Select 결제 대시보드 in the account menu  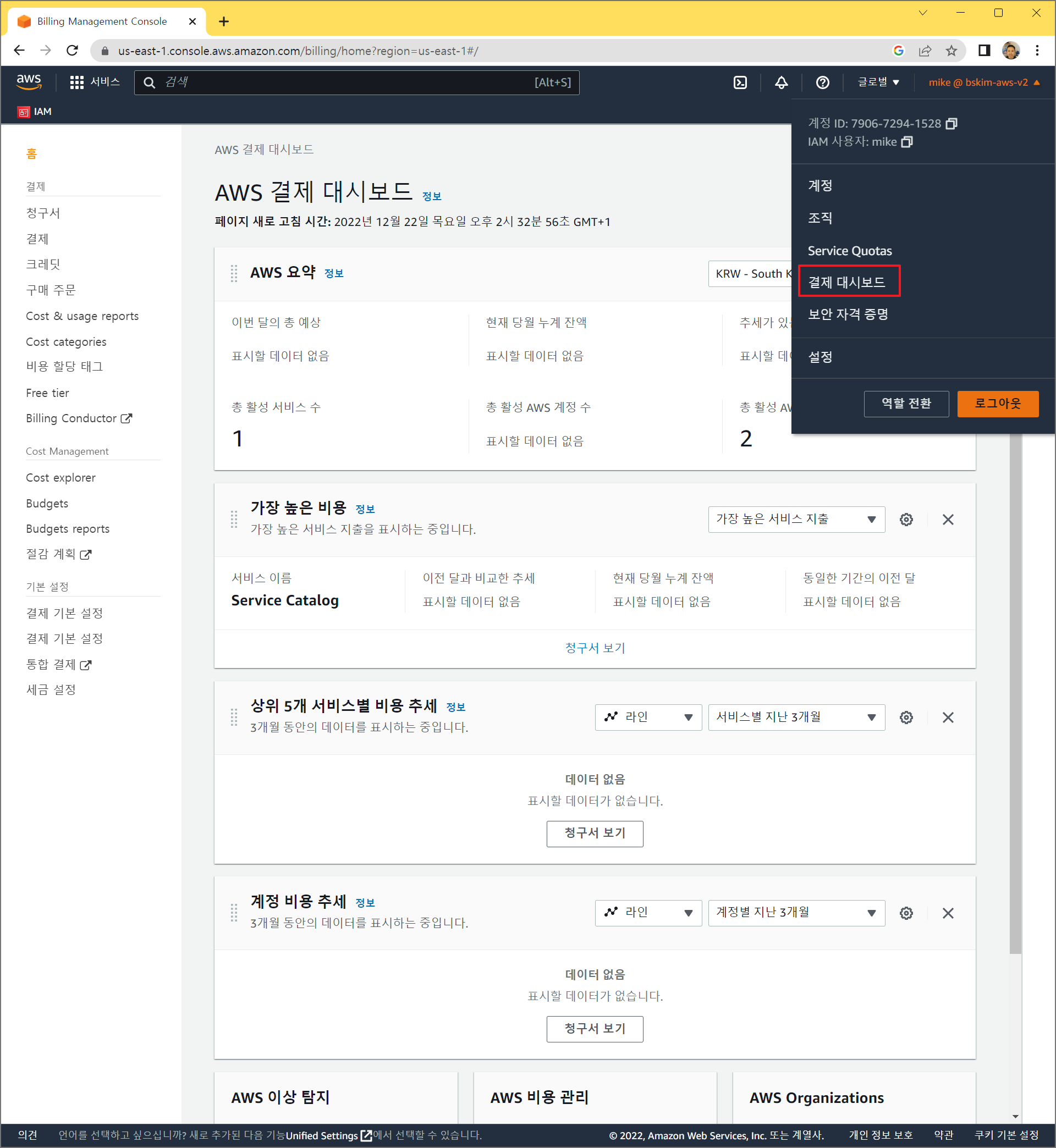click(846, 282)
